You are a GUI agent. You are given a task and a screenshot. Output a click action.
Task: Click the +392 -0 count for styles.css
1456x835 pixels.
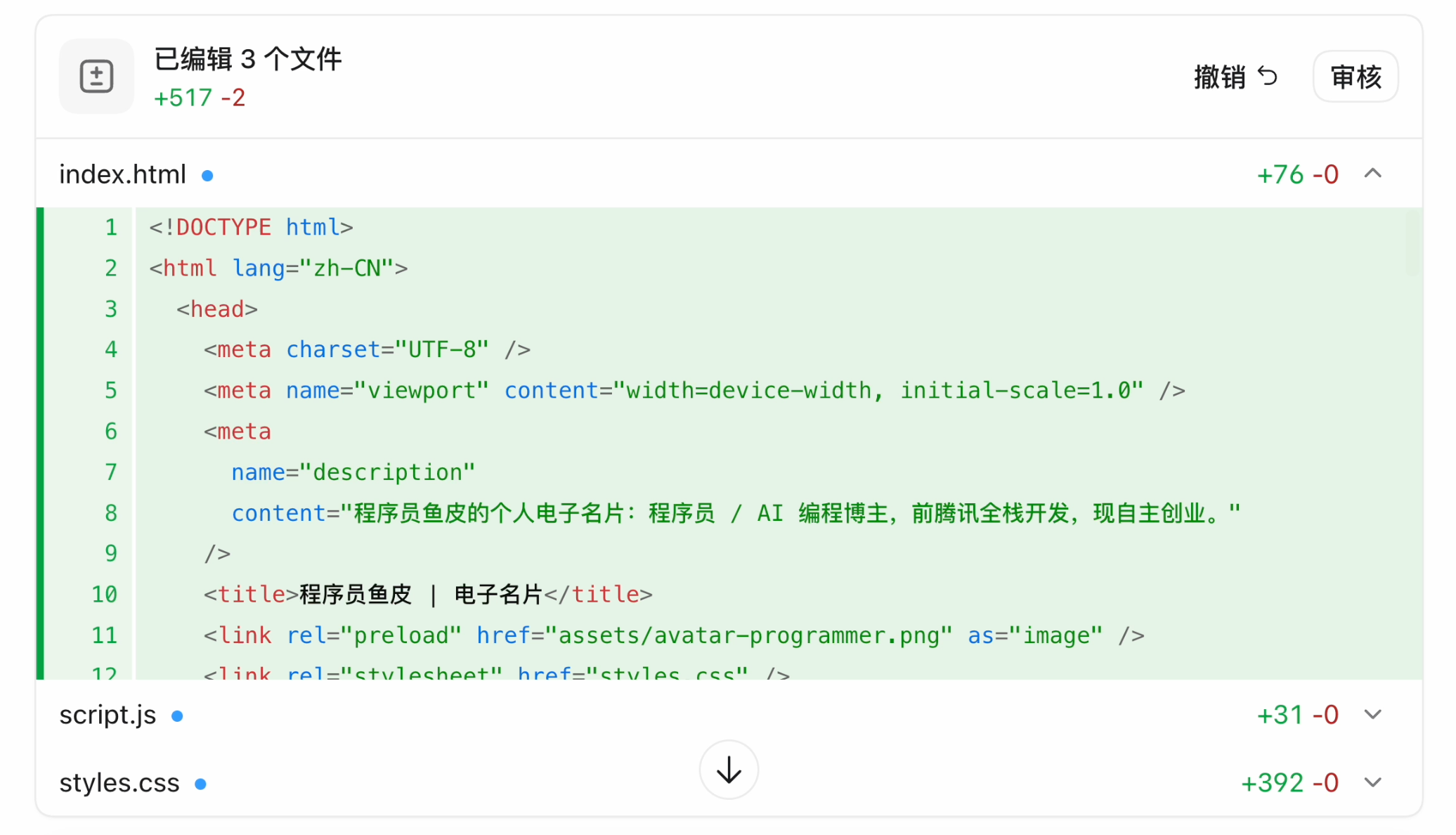pyautogui.click(x=1289, y=782)
